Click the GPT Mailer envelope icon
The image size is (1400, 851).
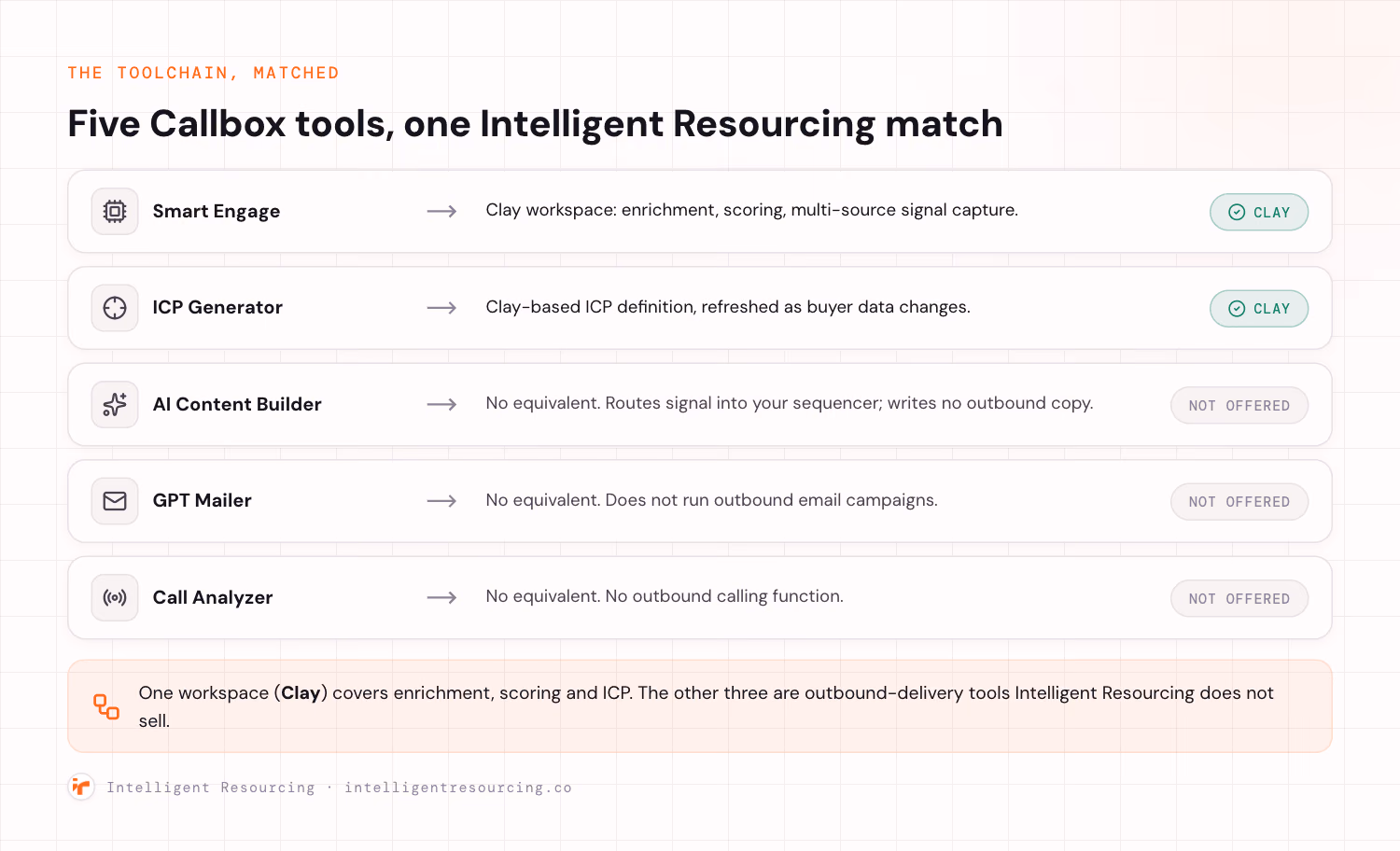[115, 501]
